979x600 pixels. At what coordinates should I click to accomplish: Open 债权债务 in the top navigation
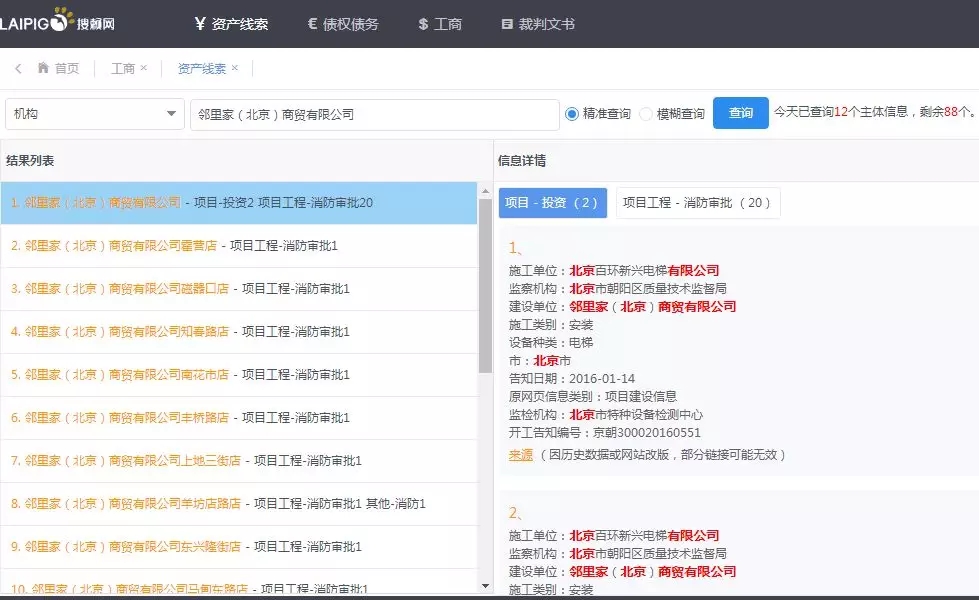pyautogui.click(x=342, y=24)
